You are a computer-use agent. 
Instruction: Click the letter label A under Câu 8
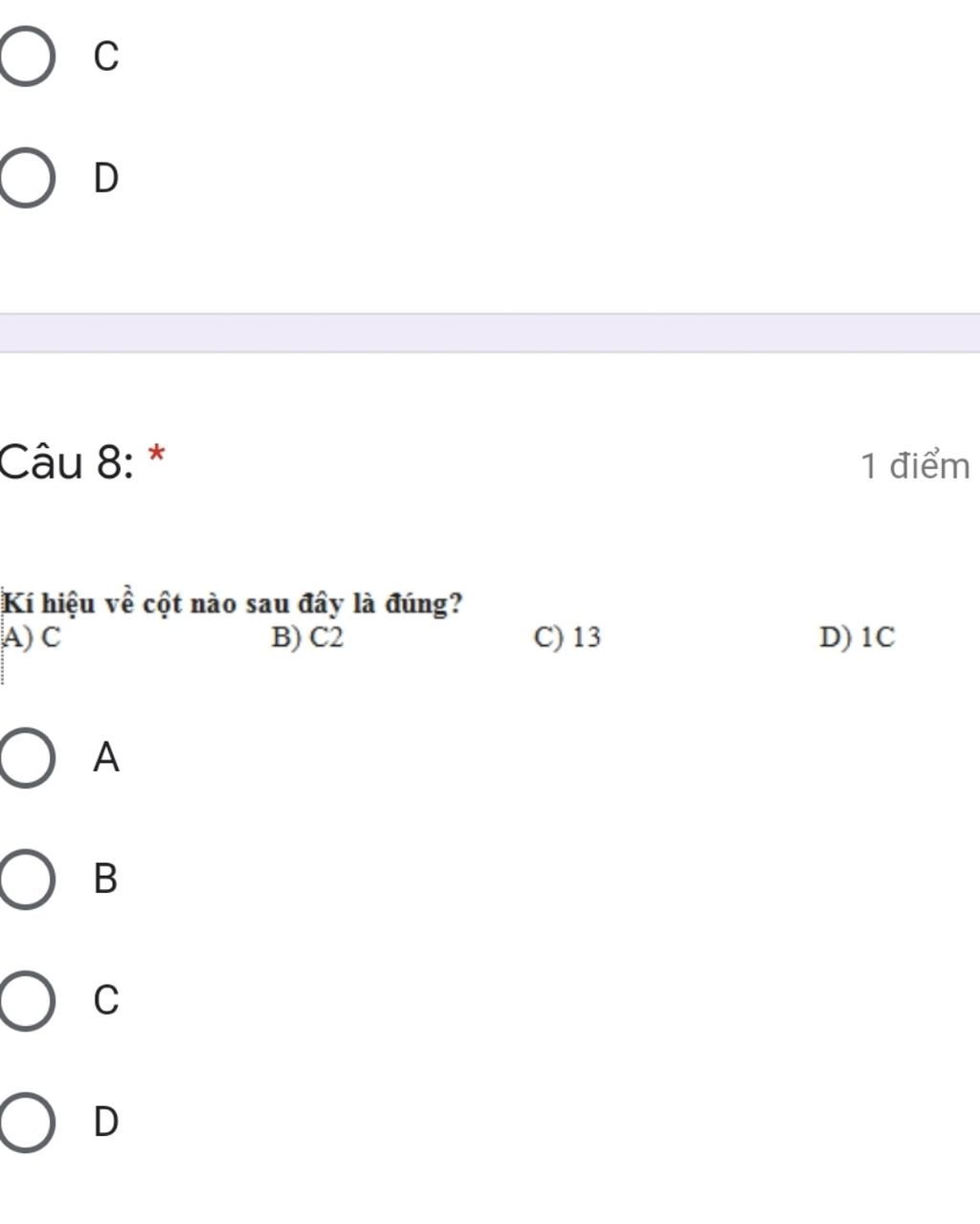coord(106,757)
